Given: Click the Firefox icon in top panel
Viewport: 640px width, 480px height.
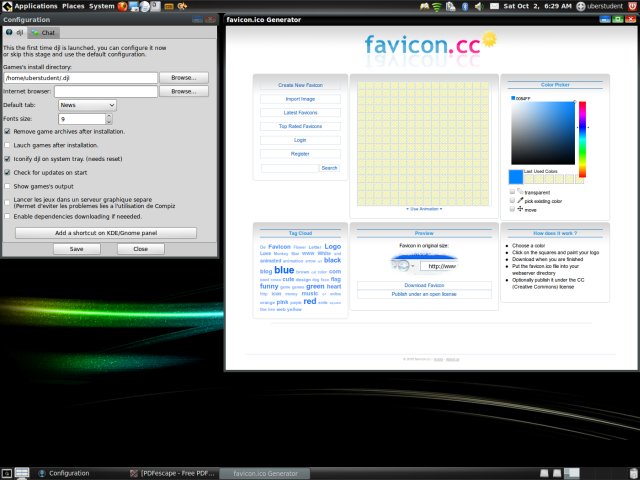Looking at the screenshot, I should pyautogui.click(x=124, y=6).
